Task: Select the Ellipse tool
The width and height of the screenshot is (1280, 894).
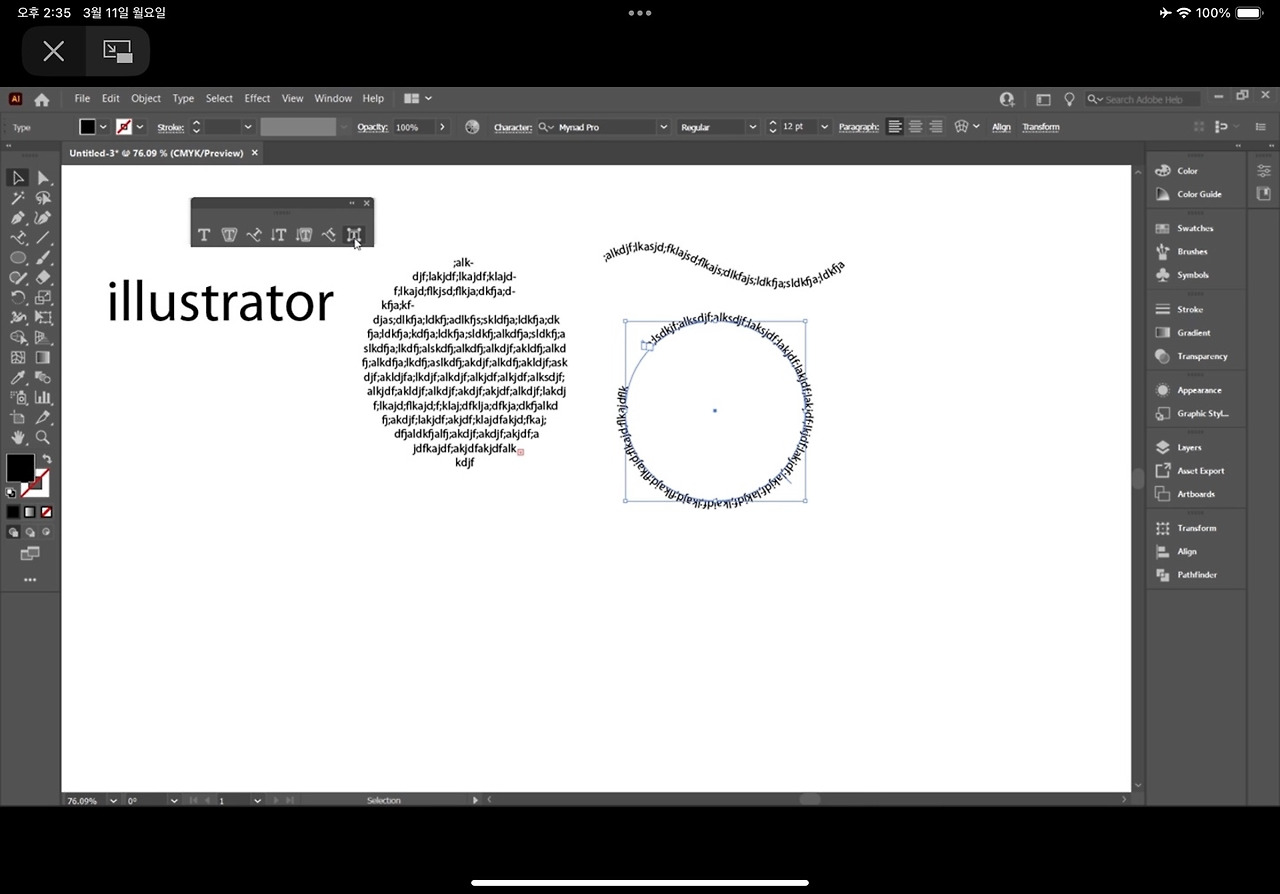Action: tap(18, 258)
